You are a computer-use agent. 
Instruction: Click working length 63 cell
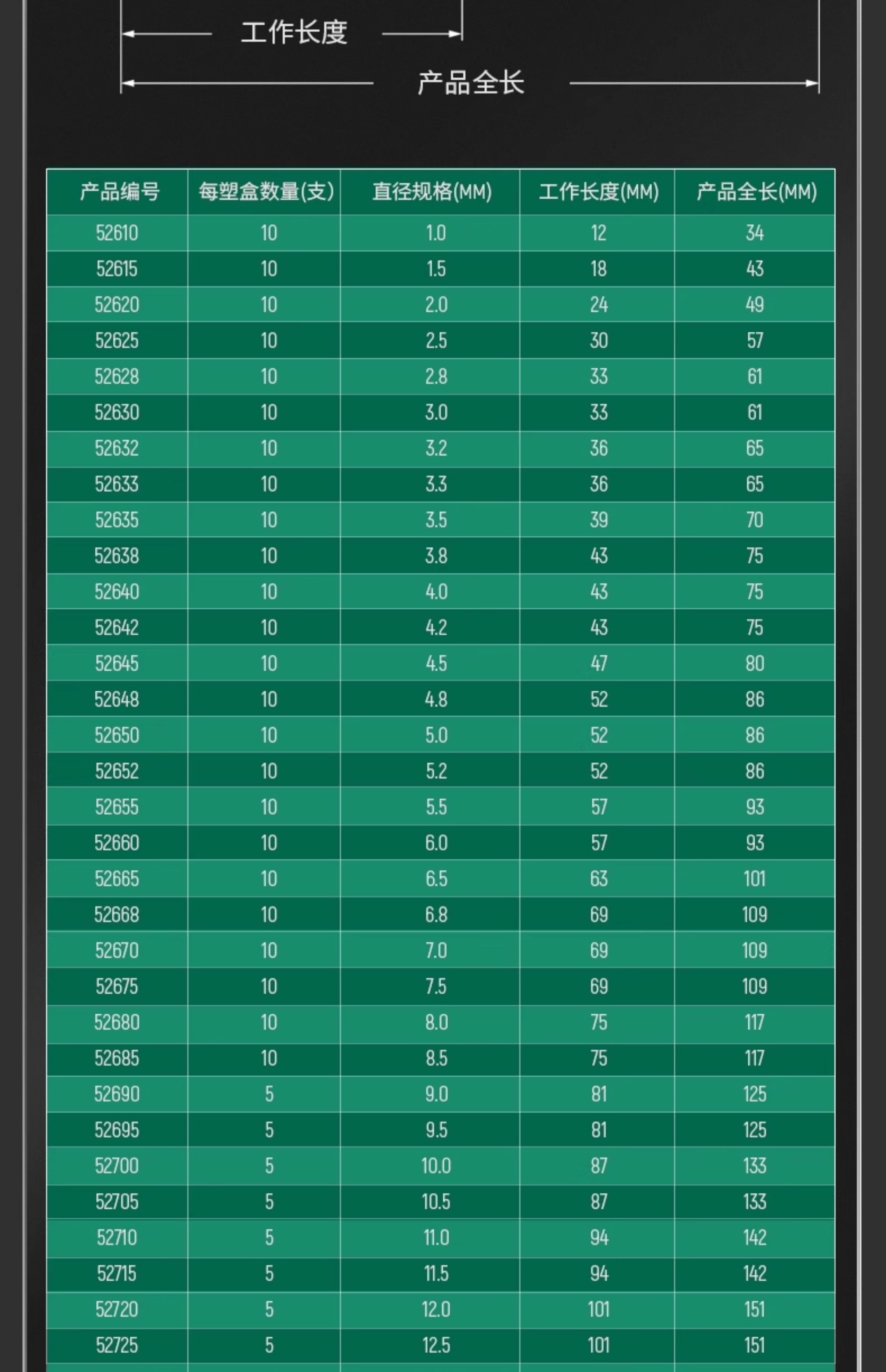(598, 879)
